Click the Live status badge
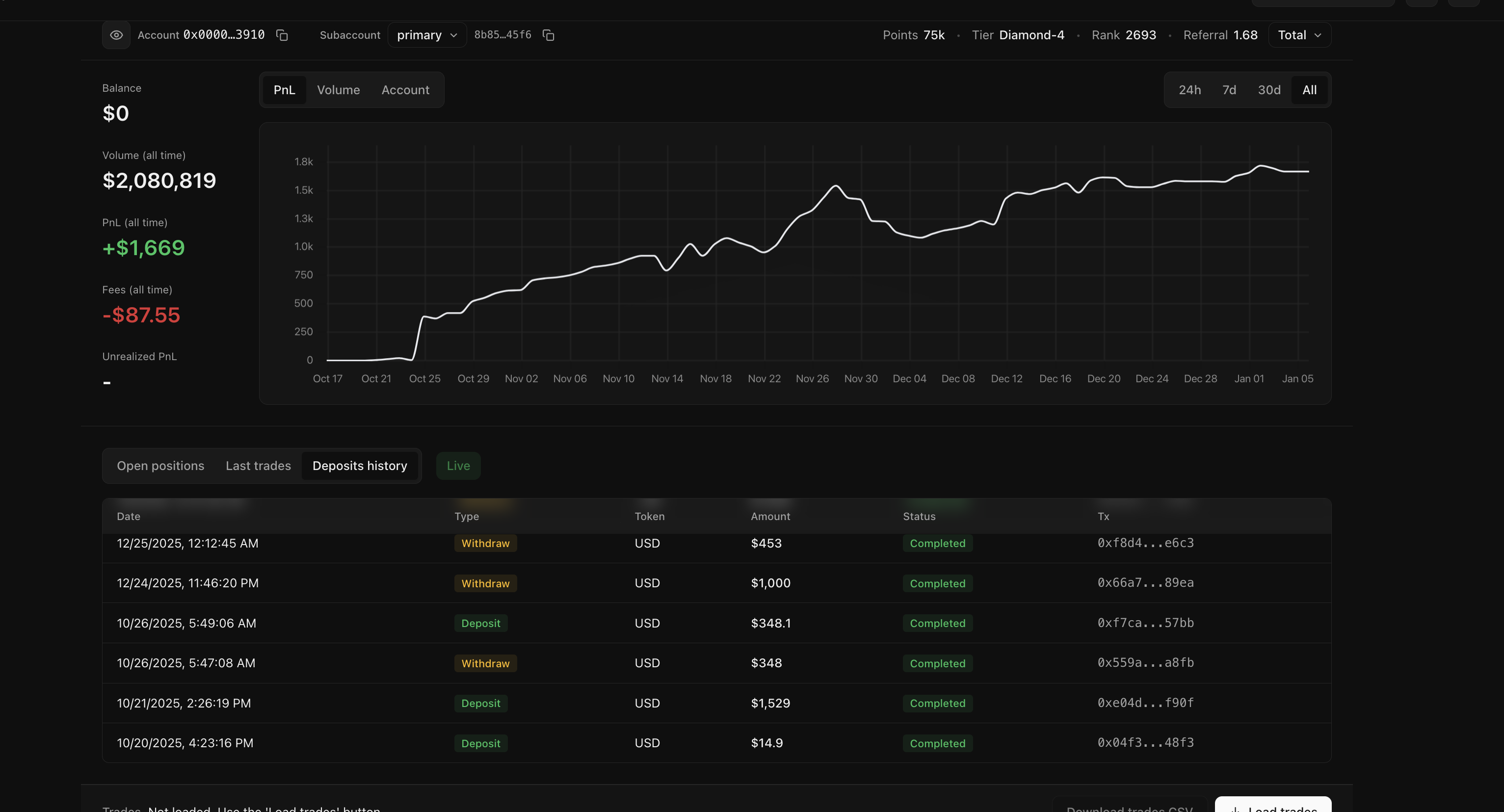 pyautogui.click(x=458, y=465)
